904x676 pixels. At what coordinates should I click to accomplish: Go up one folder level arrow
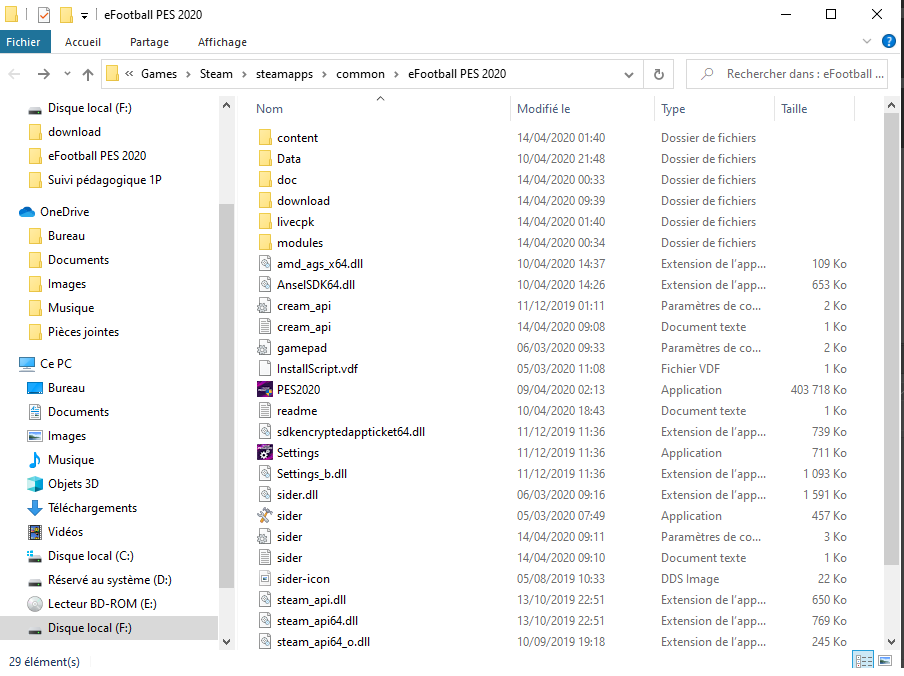pos(88,74)
